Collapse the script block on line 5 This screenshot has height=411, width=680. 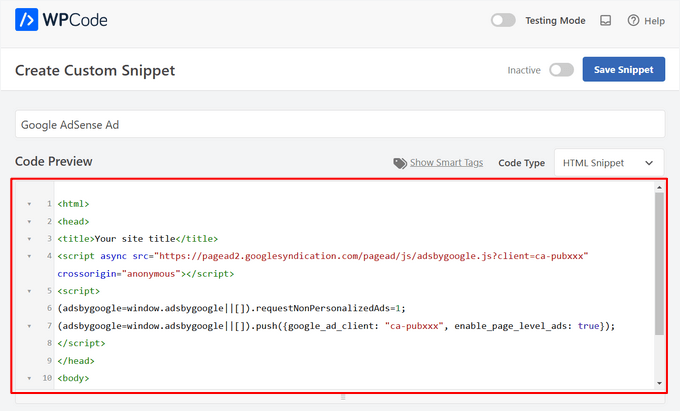tap(28, 291)
